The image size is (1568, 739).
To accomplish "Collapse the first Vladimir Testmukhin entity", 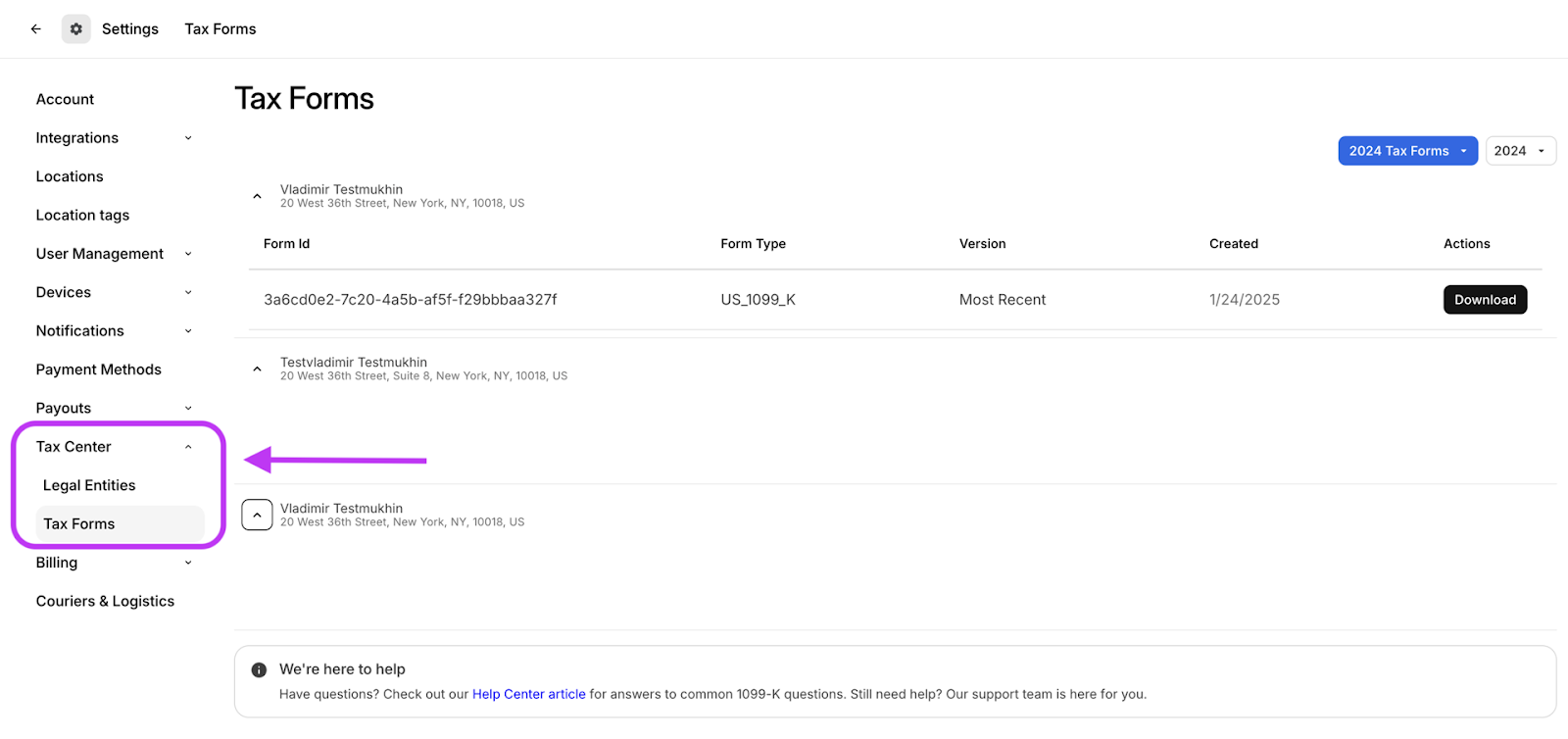I will point(257,196).
